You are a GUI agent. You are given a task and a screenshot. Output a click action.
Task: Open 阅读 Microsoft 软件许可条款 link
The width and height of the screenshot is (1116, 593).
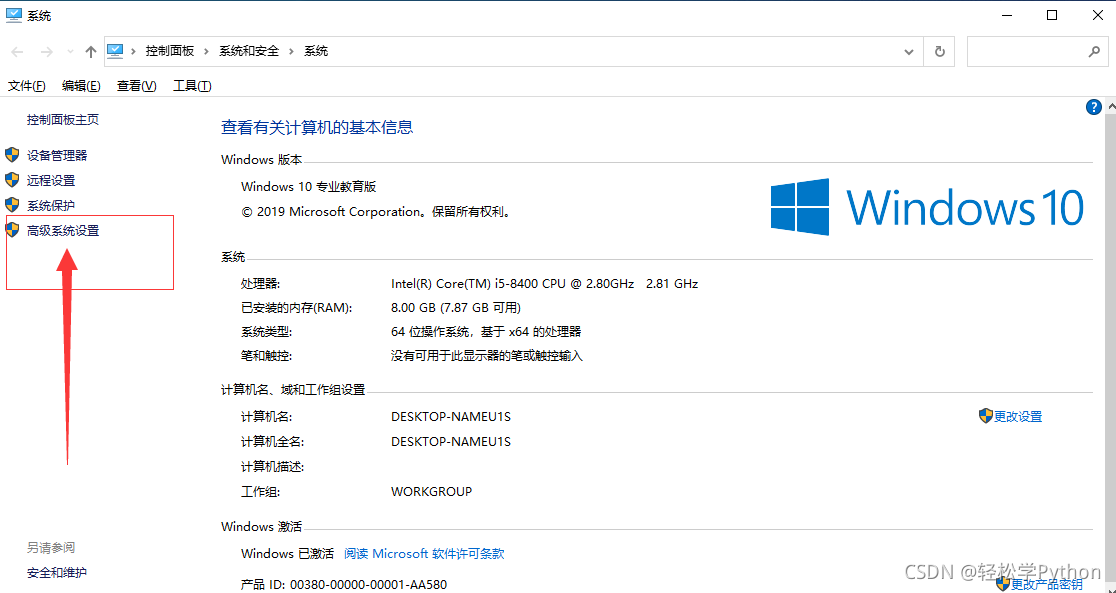click(x=424, y=553)
